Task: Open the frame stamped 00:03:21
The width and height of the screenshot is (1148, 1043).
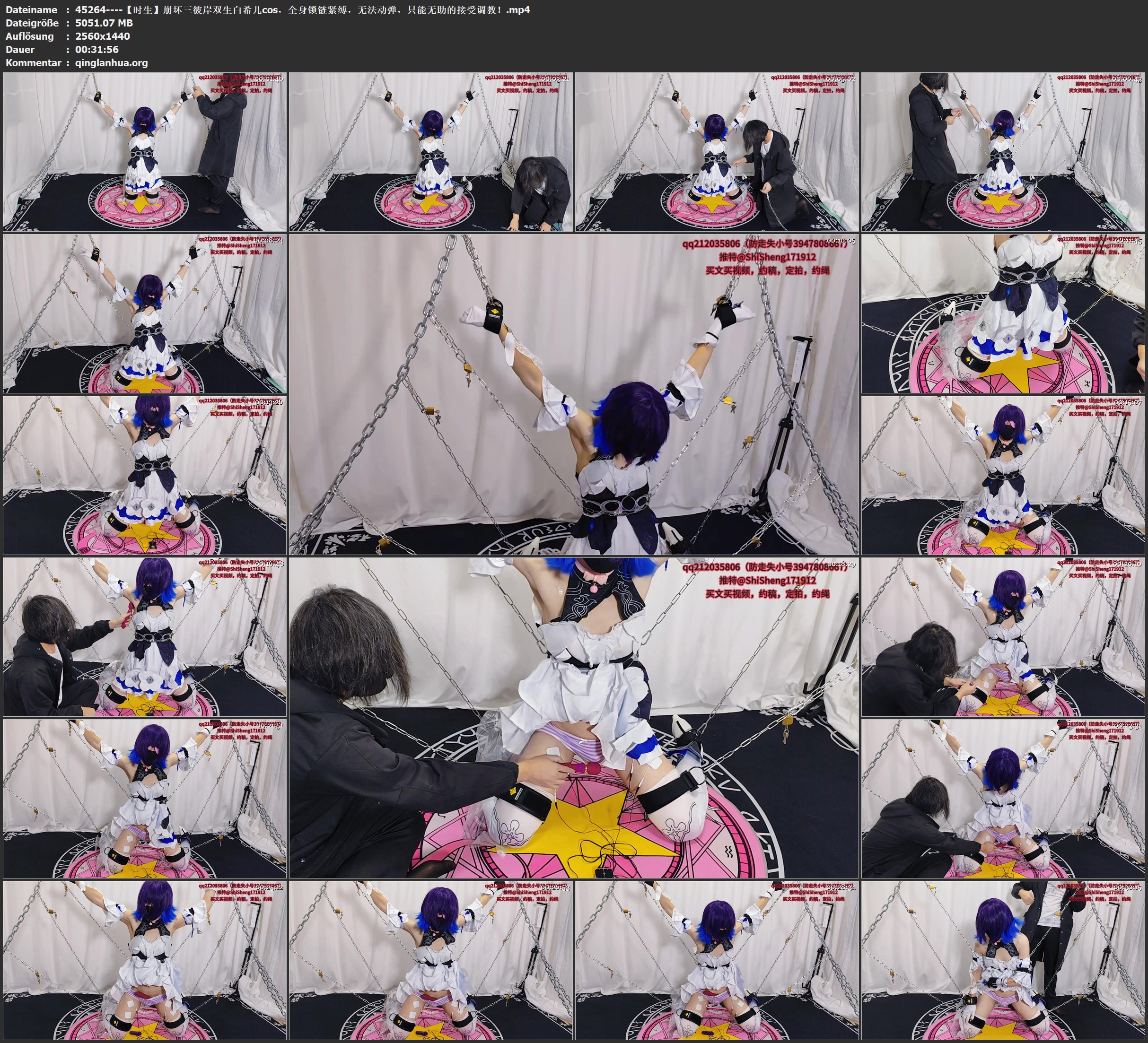Action: (431, 151)
